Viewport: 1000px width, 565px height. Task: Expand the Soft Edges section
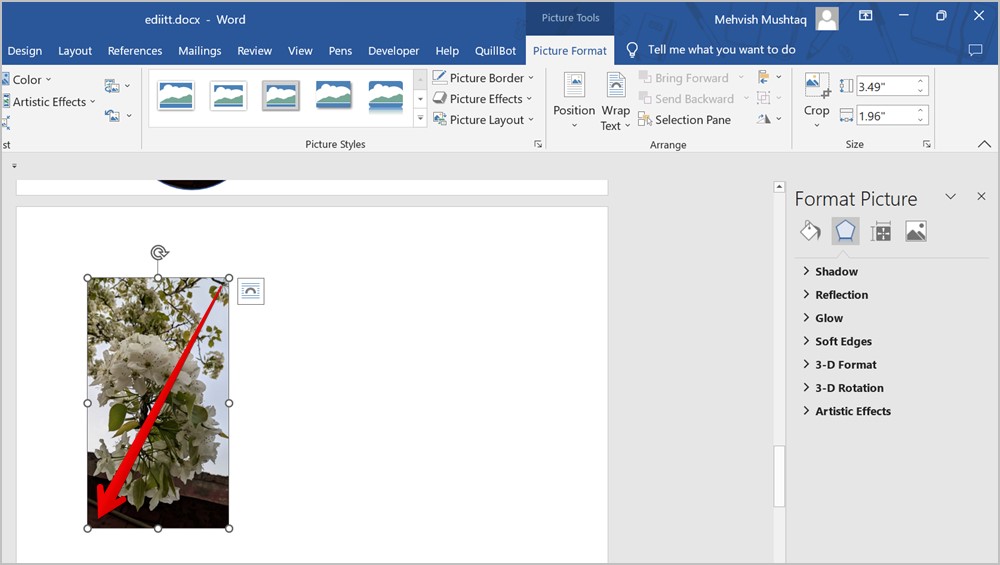(x=843, y=342)
